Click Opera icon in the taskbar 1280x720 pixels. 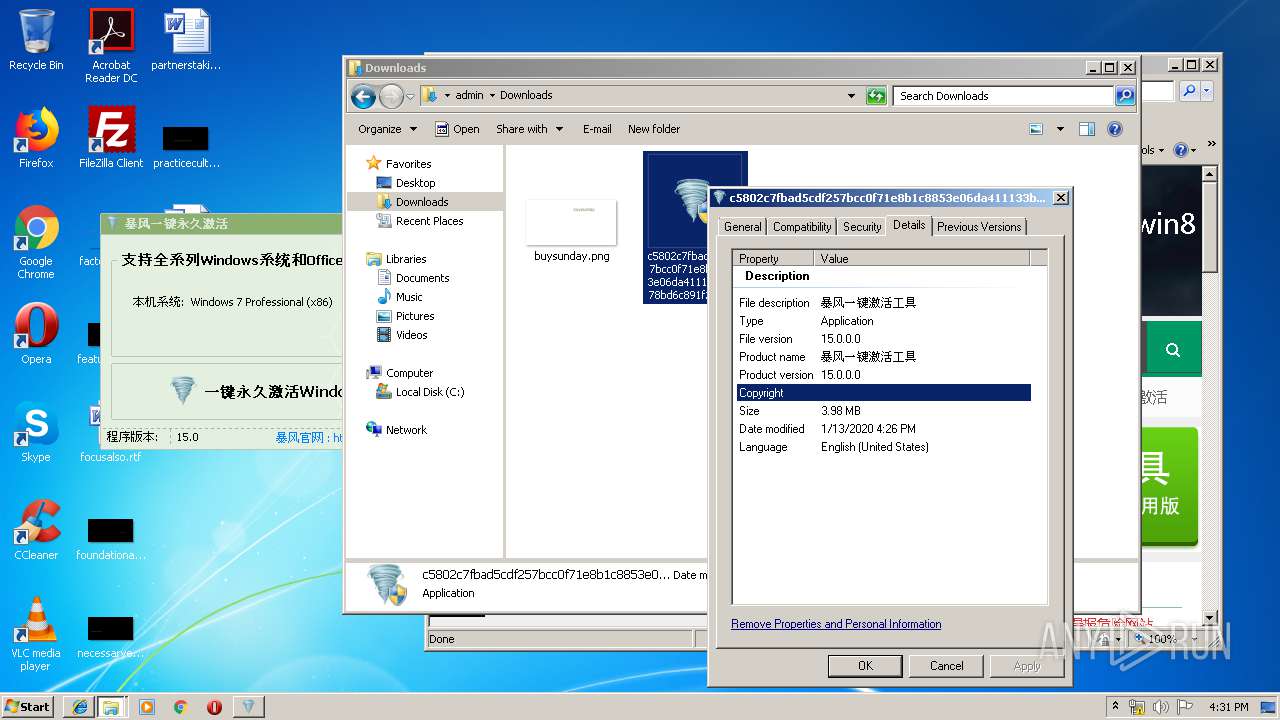214,706
